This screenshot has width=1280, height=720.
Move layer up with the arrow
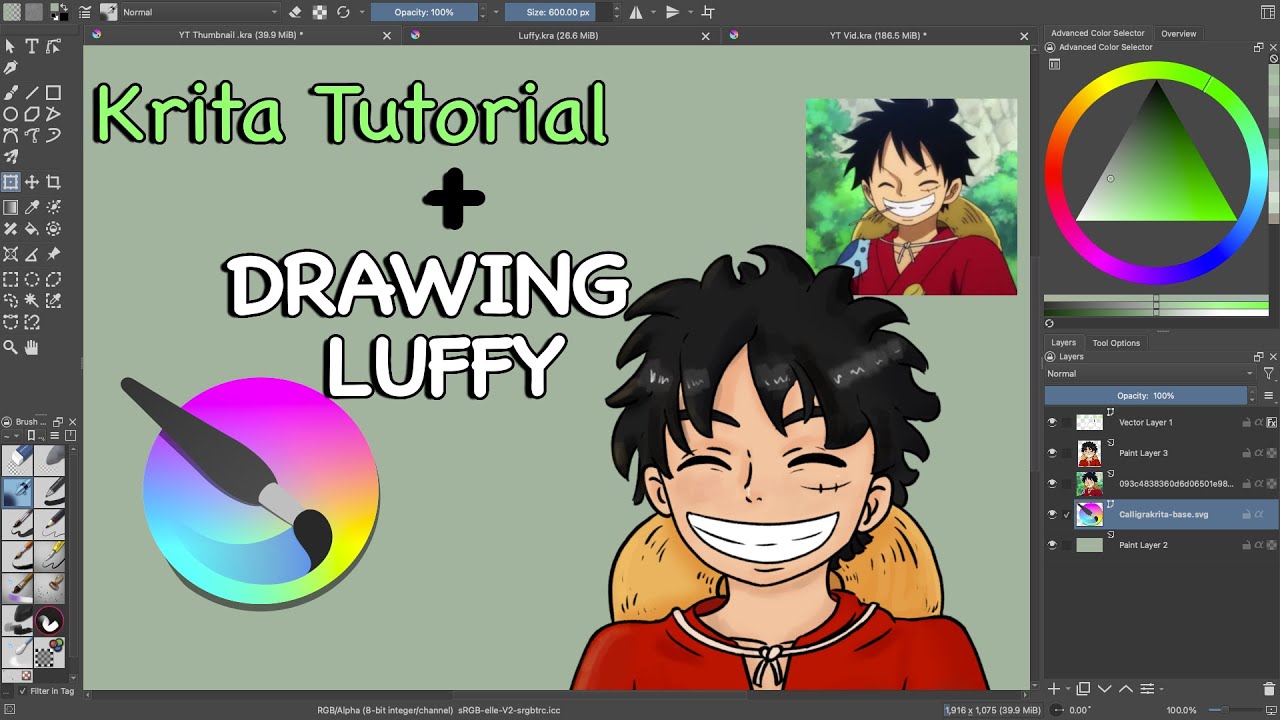[1126, 689]
